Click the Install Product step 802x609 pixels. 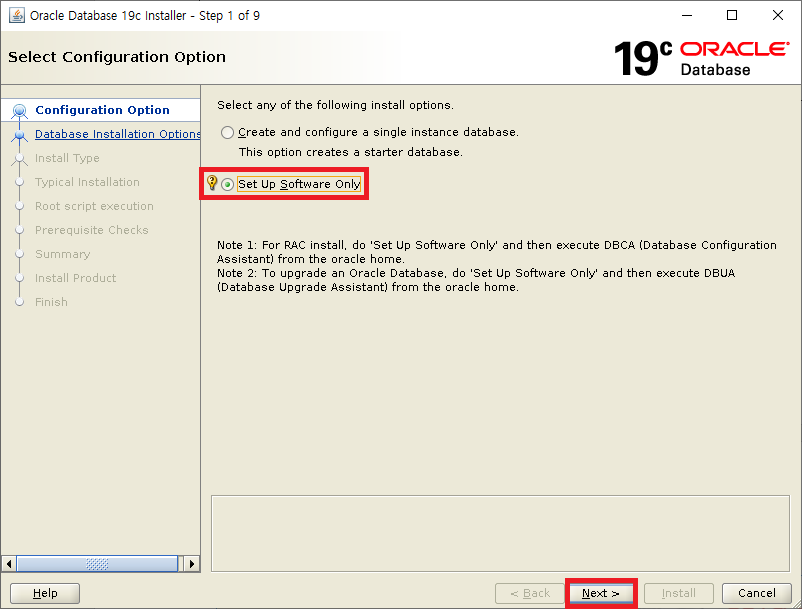pos(75,278)
